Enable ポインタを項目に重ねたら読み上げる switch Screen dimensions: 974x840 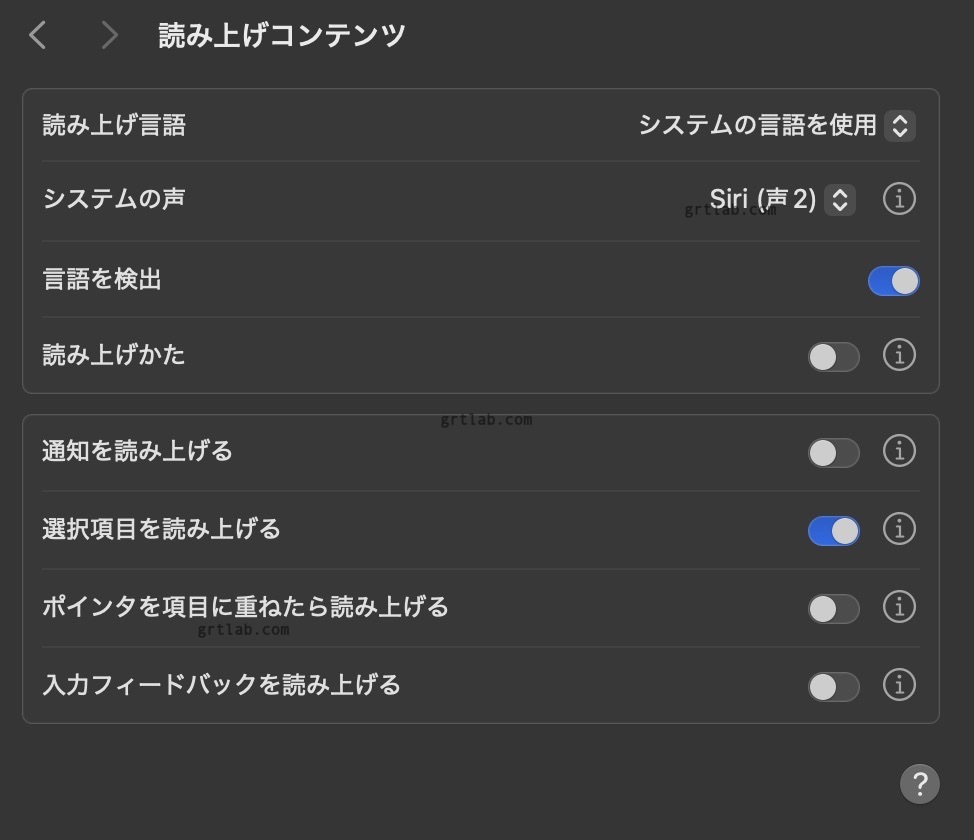[833, 609]
